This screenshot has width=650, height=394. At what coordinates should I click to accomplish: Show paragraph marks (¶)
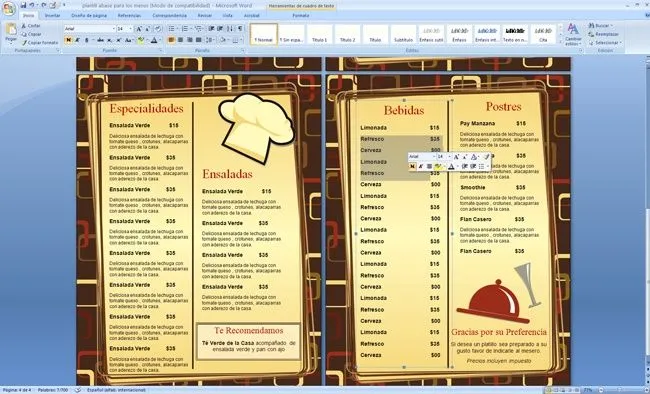pos(240,29)
